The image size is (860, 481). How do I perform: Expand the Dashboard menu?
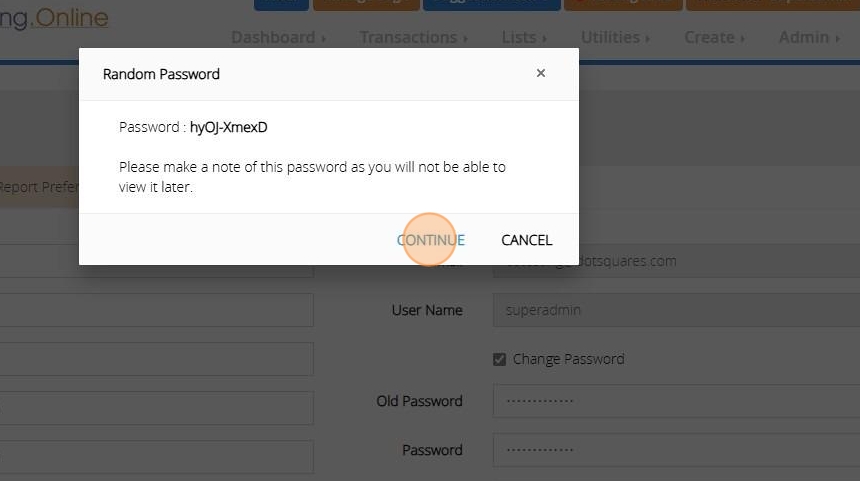click(x=278, y=37)
